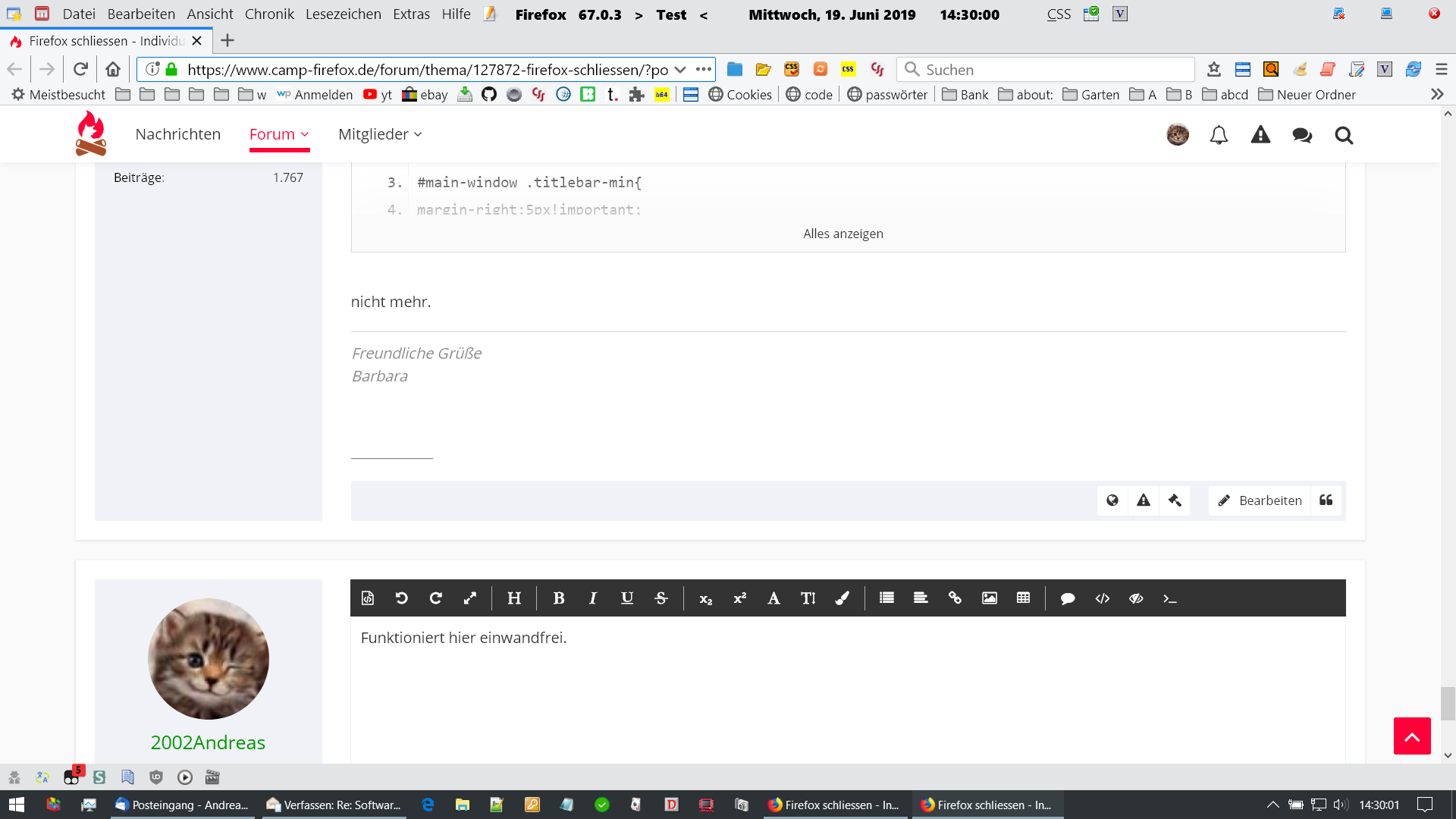Toggle the editor source code view

click(x=368, y=598)
